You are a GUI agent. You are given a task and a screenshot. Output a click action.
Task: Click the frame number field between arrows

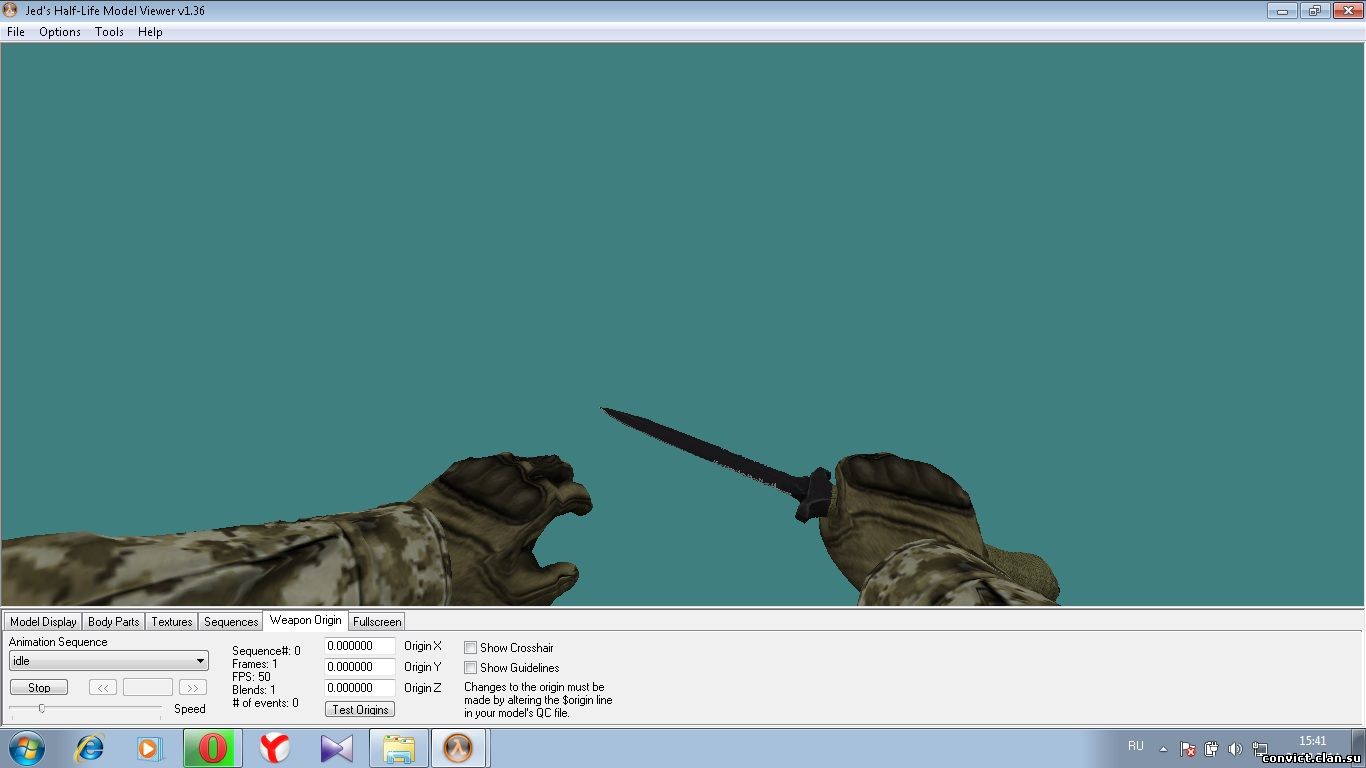(x=148, y=688)
